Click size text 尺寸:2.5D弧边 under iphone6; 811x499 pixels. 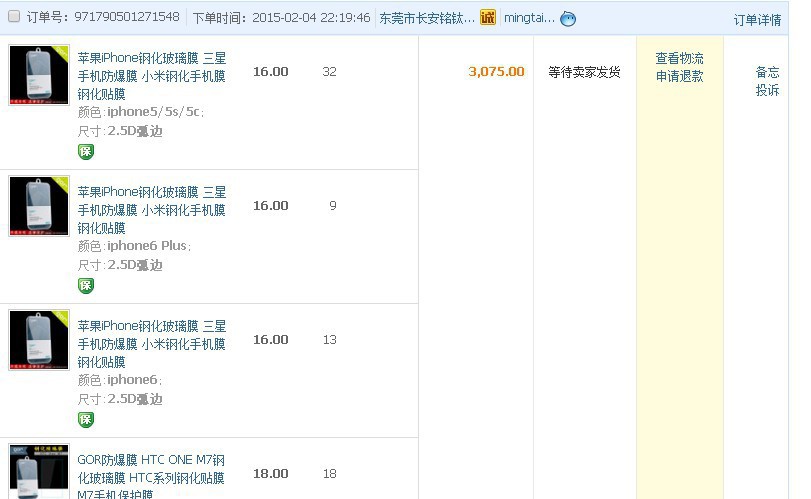(x=120, y=399)
